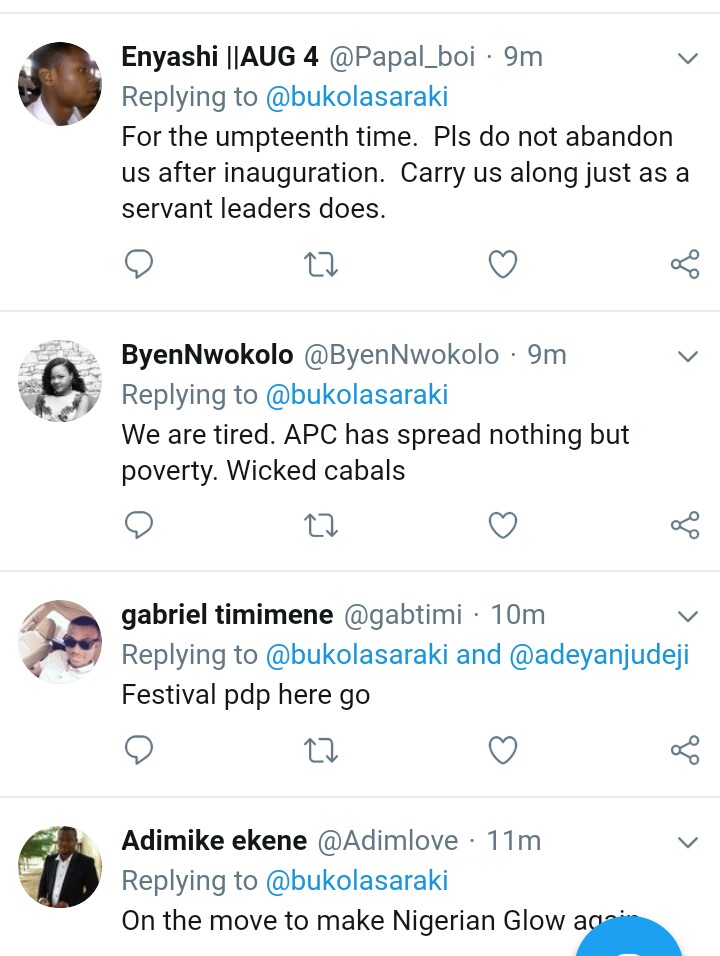Like ByenNwokolo's tweet
The height and width of the screenshot is (956, 720).
coord(502,524)
